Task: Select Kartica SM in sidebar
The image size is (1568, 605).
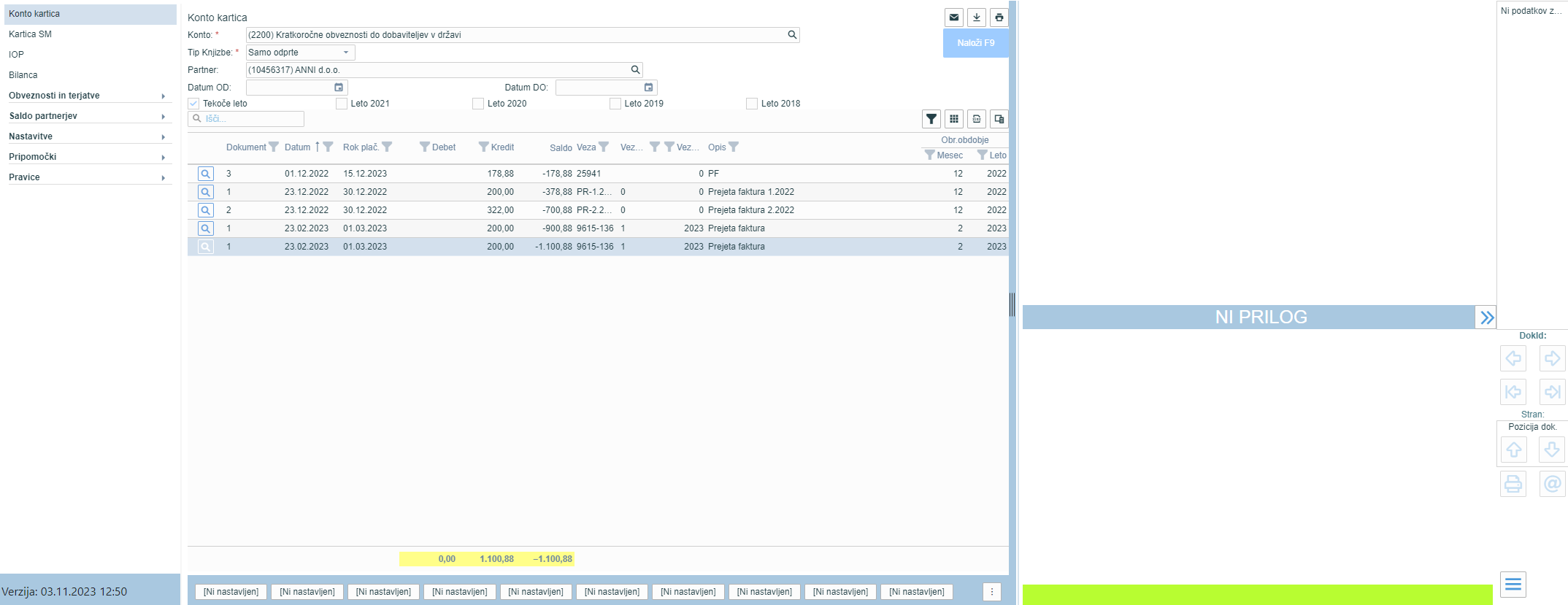Action: pyautogui.click(x=90, y=34)
